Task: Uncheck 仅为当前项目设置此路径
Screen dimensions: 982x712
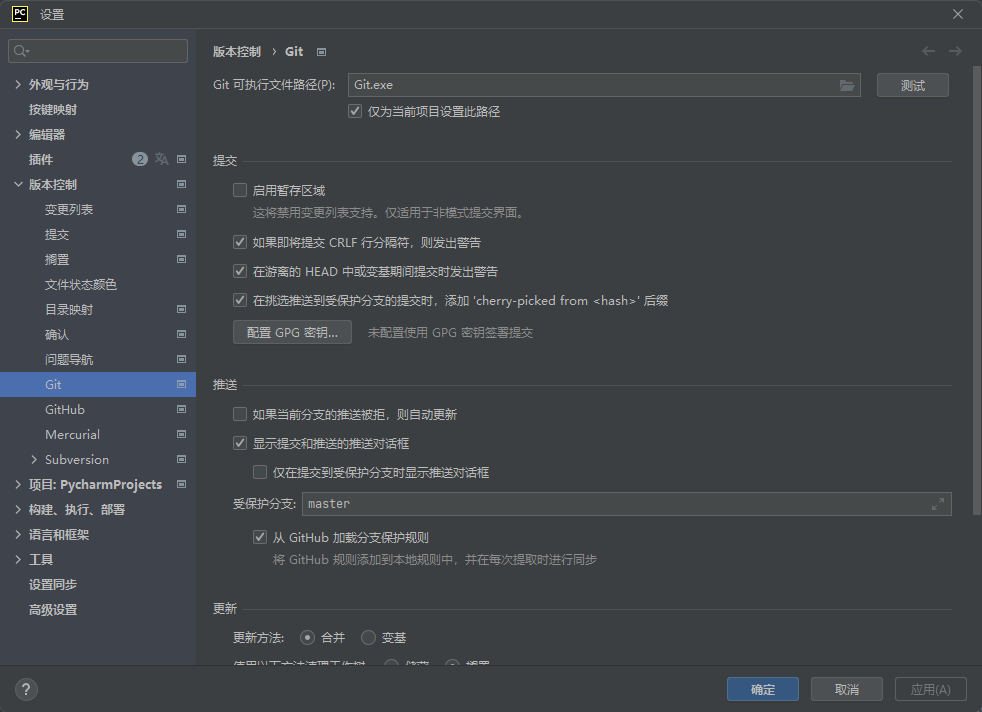Action: coord(355,111)
